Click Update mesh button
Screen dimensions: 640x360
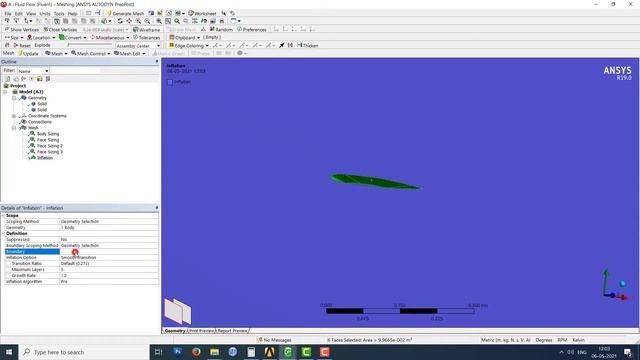pos(28,53)
